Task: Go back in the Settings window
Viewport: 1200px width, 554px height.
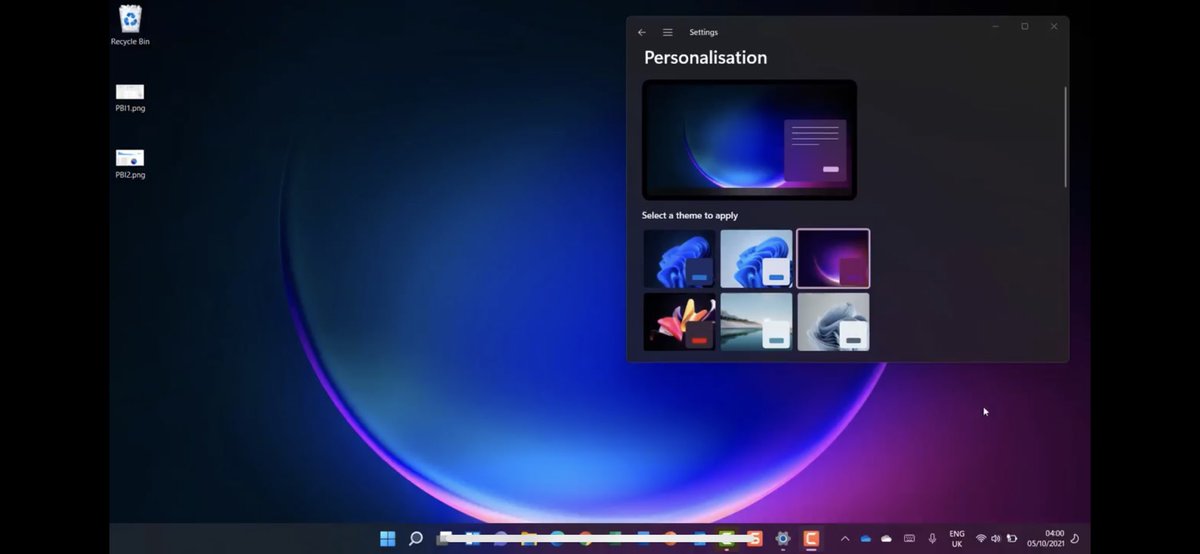Action: (642, 32)
